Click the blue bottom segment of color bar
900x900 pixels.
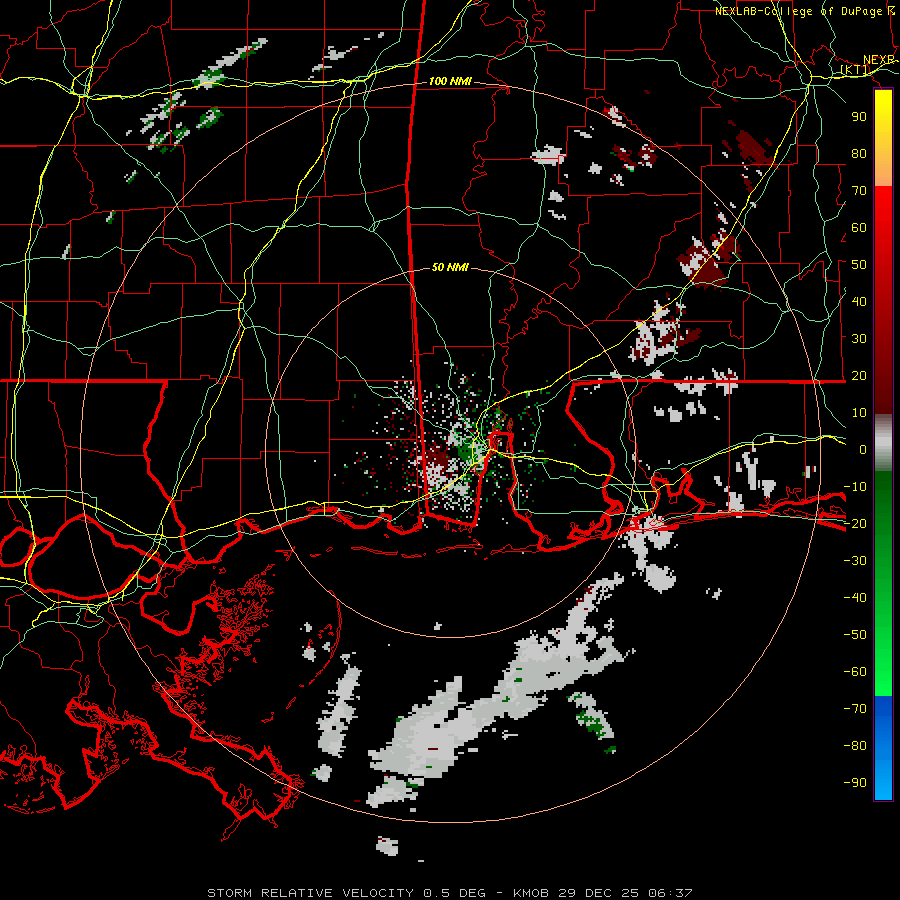click(883, 748)
